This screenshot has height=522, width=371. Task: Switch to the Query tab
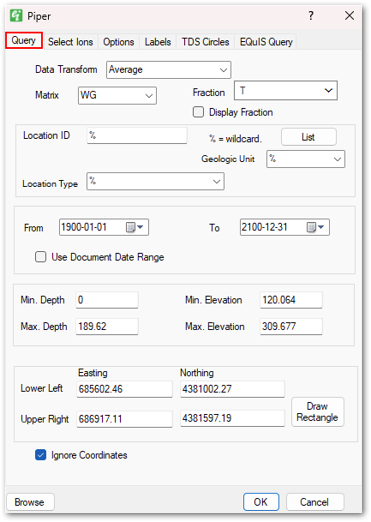pos(24,41)
